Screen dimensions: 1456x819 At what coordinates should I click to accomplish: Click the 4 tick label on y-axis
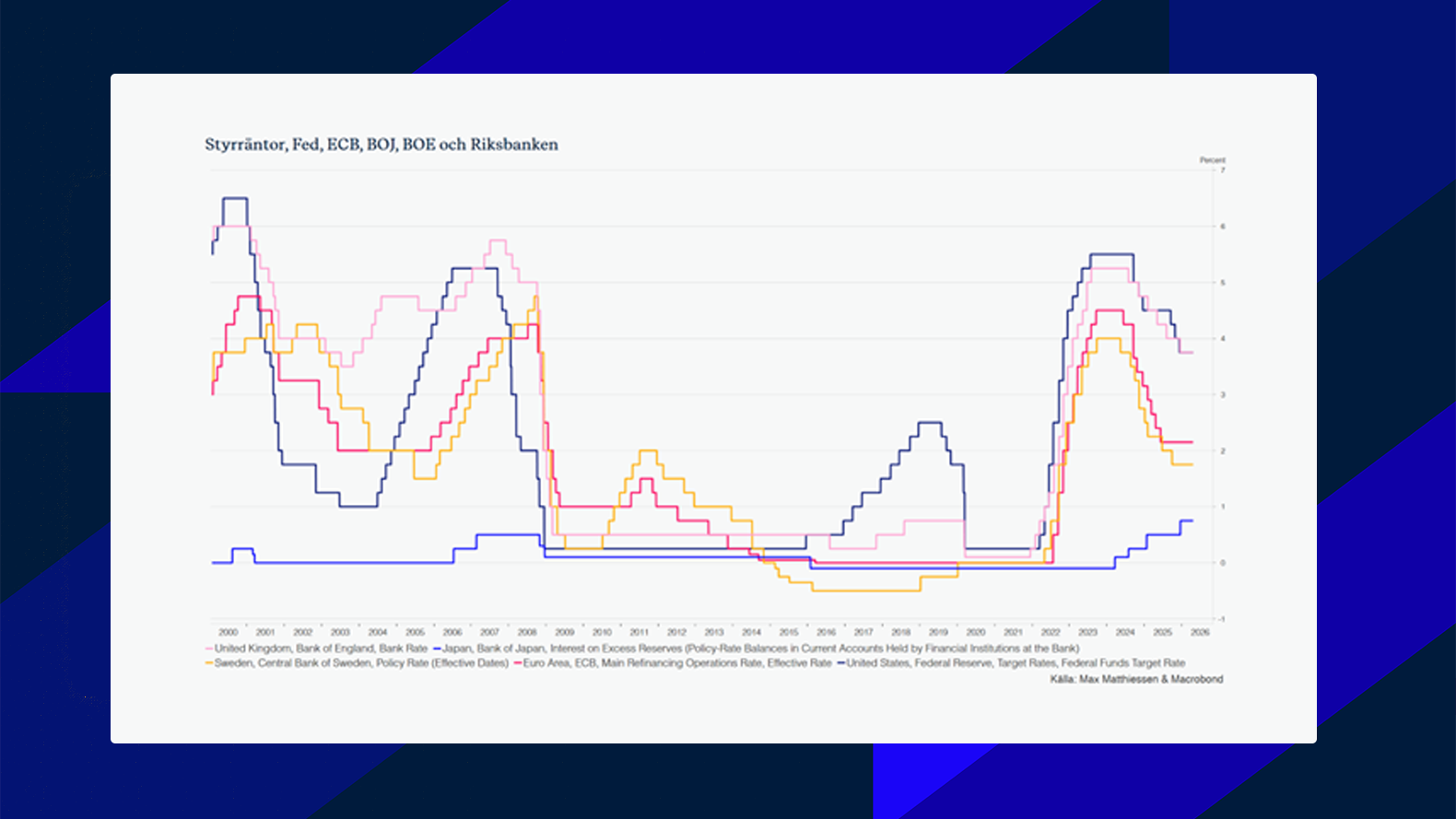click(x=1223, y=339)
